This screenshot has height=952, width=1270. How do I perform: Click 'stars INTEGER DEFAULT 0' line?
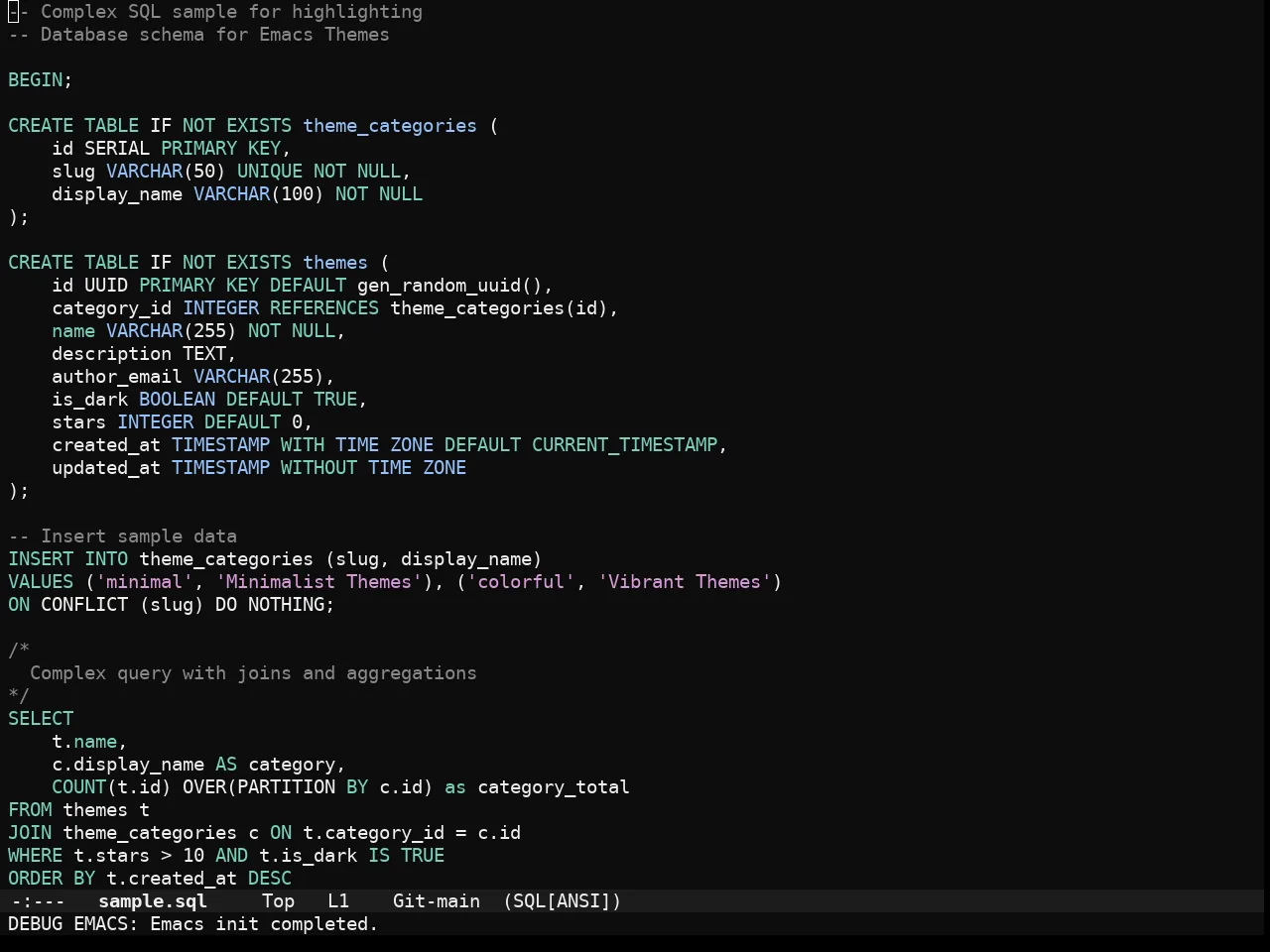(x=182, y=422)
